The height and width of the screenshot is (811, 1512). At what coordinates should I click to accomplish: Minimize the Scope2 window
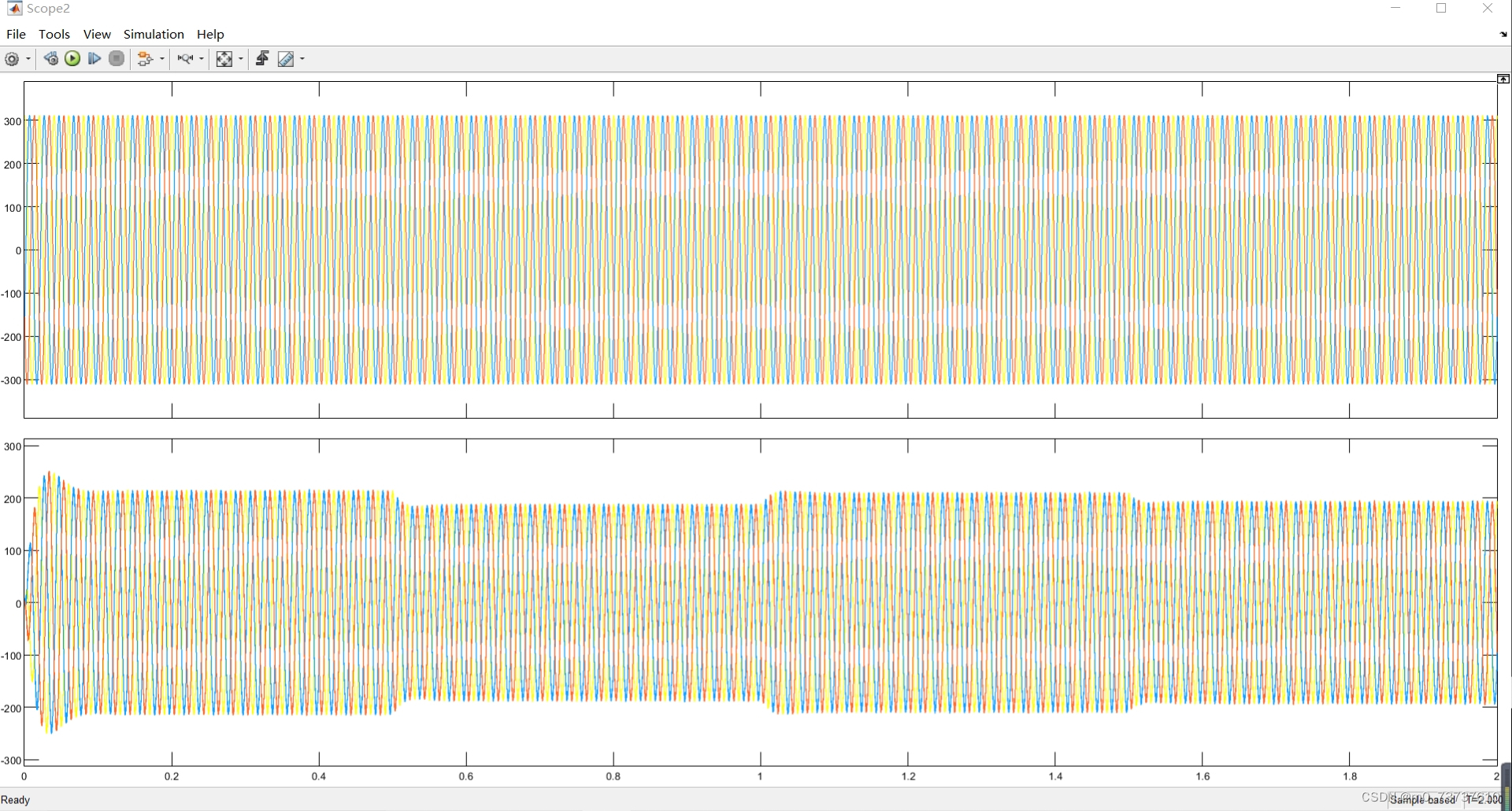pyautogui.click(x=1396, y=9)
